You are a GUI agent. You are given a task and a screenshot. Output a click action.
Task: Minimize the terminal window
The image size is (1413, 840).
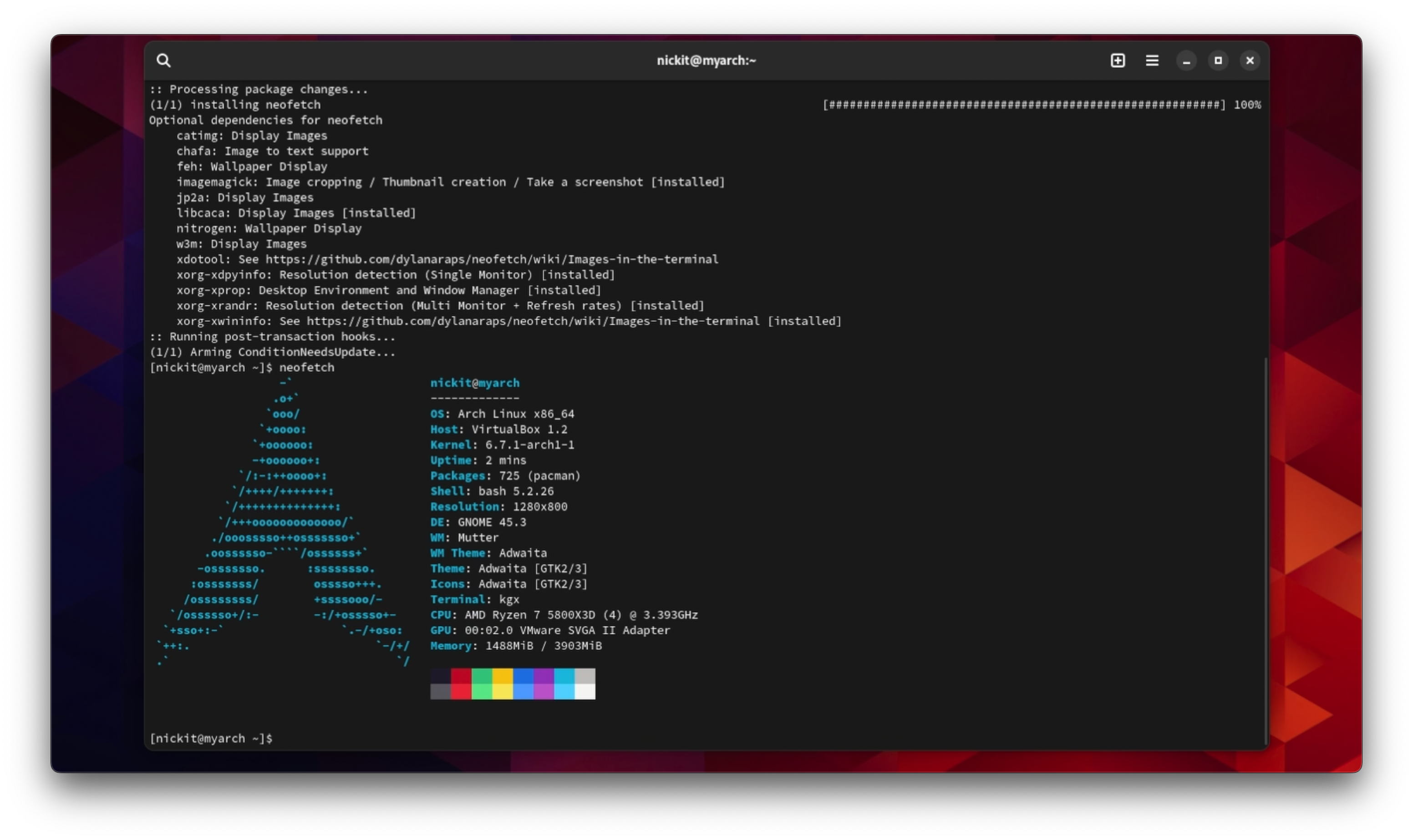1186,61
